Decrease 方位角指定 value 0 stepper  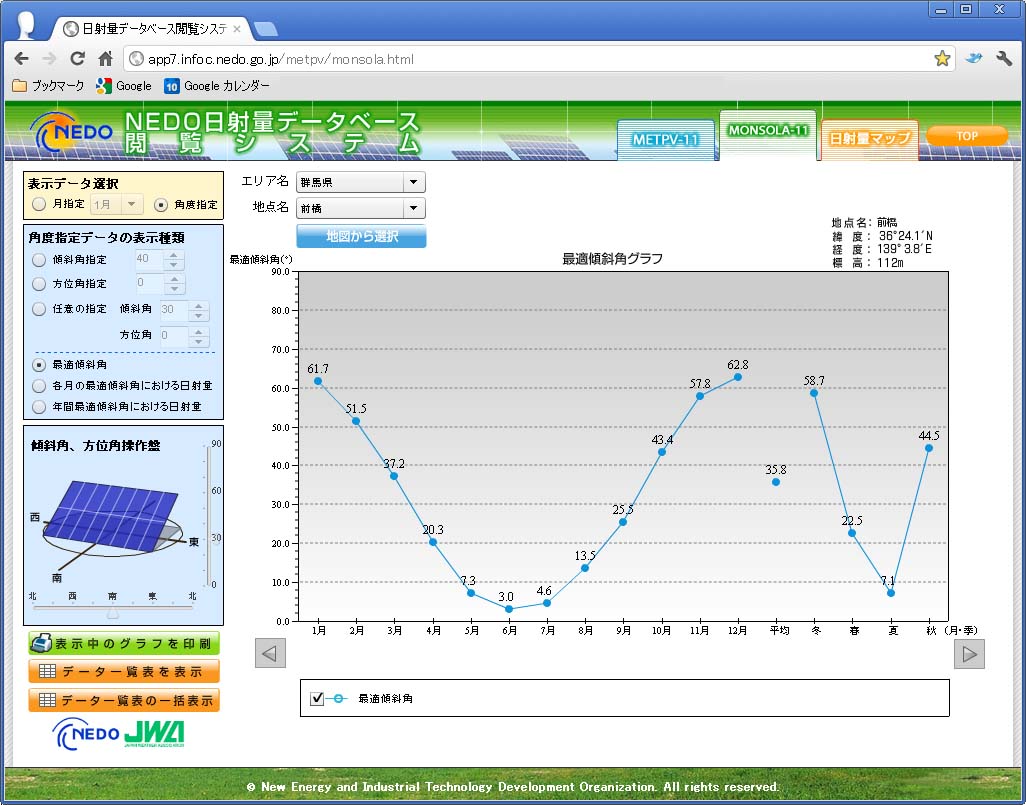pyautogui.click(x=174, y=289)
